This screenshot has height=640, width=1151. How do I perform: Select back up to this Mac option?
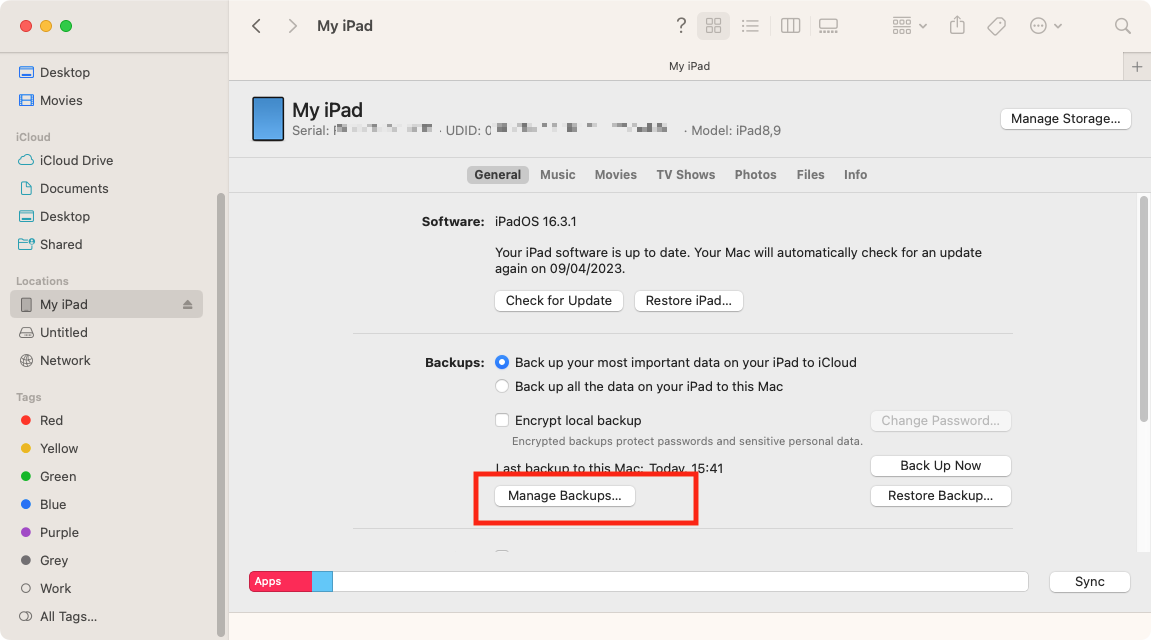[502, 387]
